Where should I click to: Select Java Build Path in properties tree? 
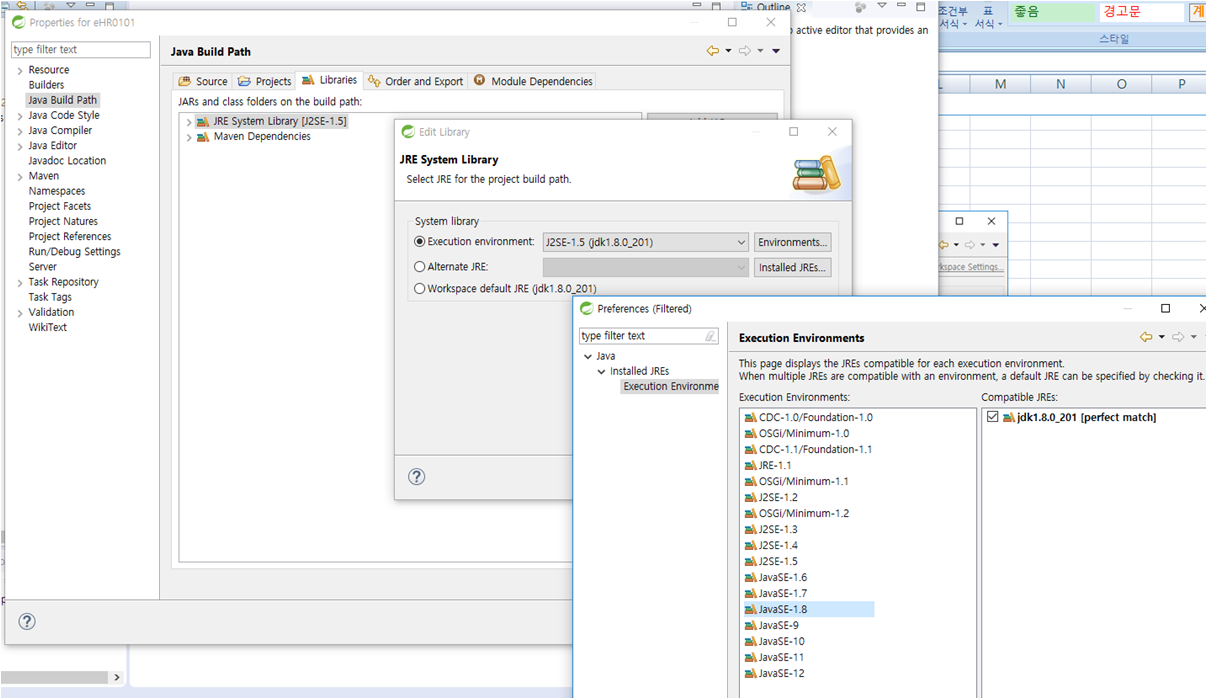click(x=63, y=100)
